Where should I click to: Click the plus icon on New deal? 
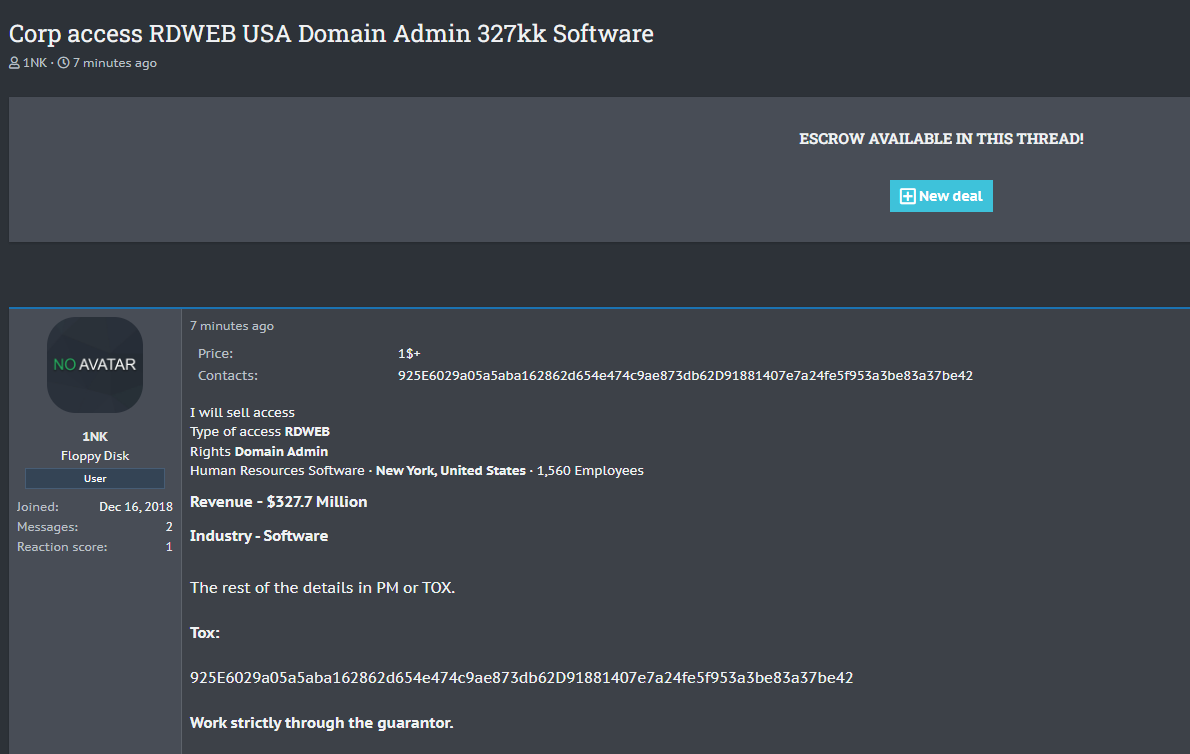click(x=907, y=196)
